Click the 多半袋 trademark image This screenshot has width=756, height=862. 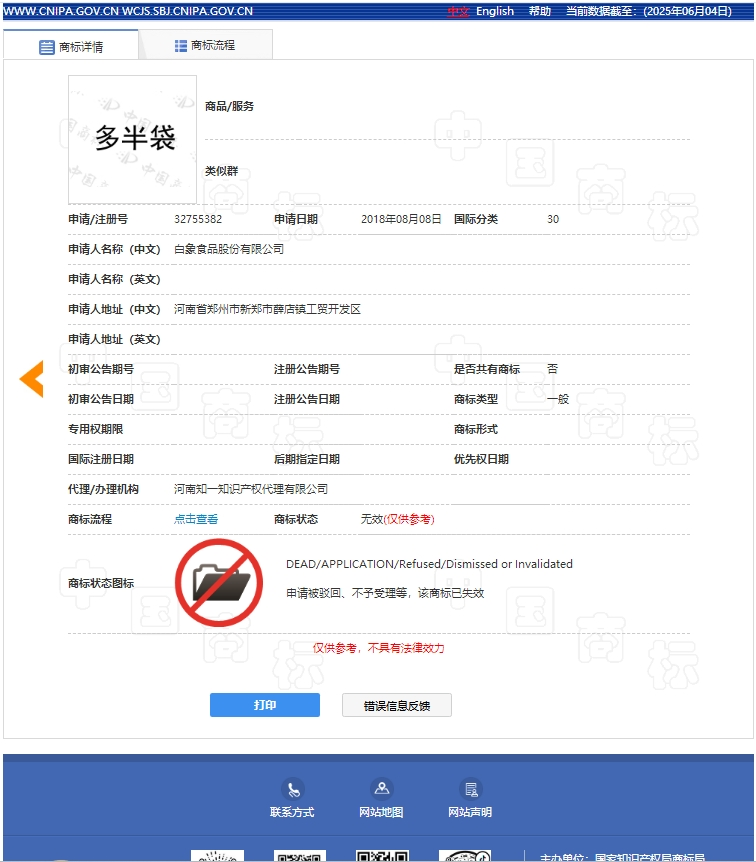(x=132, y=139)
